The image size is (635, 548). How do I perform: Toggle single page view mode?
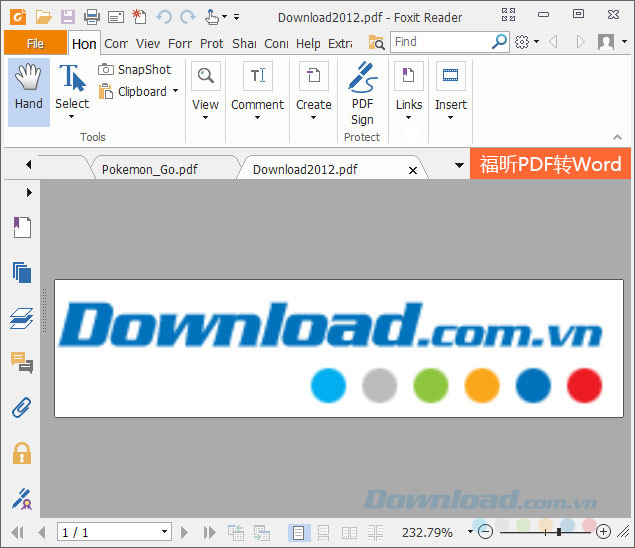point(299,533)
